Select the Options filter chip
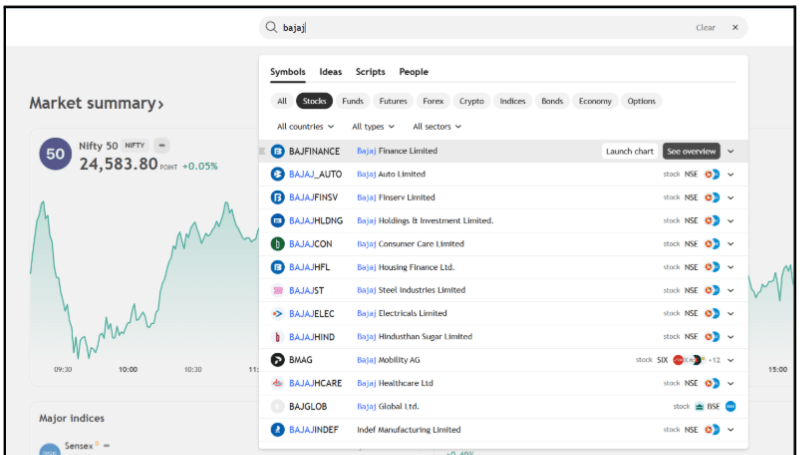Image resolution: width=800 pixels, height=455 pixels. coord(641,101)
